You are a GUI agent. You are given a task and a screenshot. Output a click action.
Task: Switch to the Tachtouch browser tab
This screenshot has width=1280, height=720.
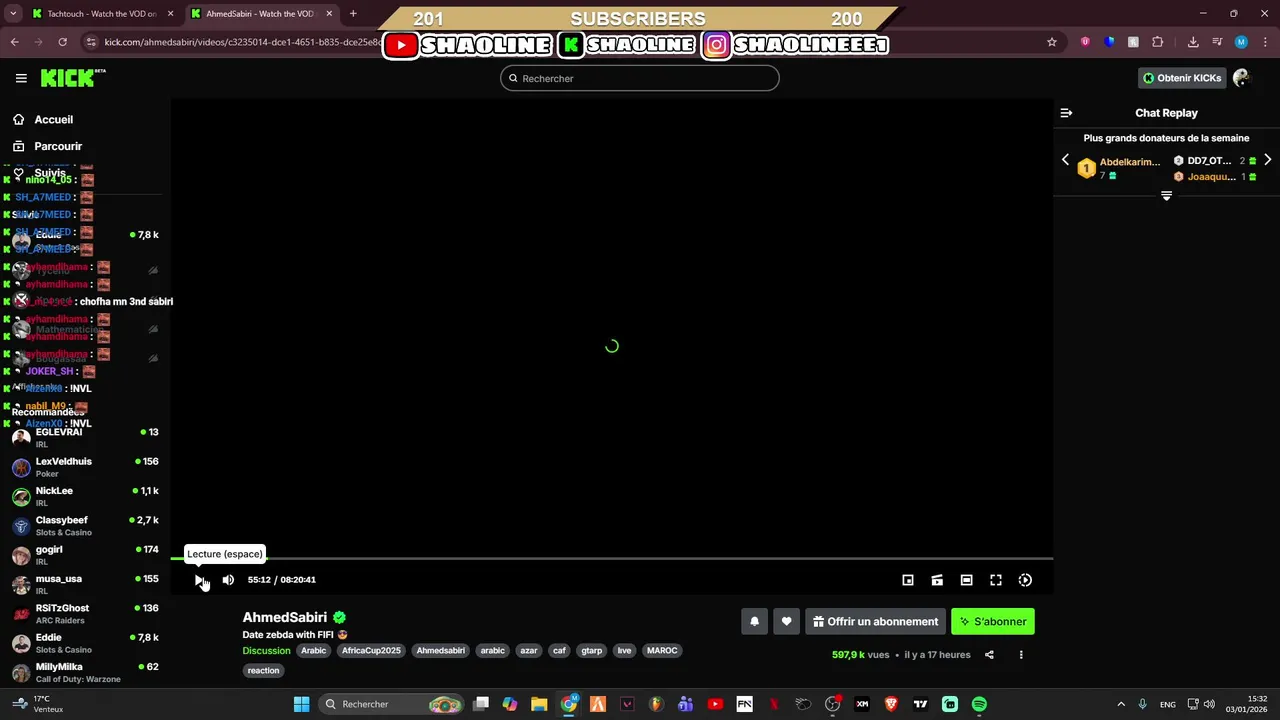pos(102,14)
